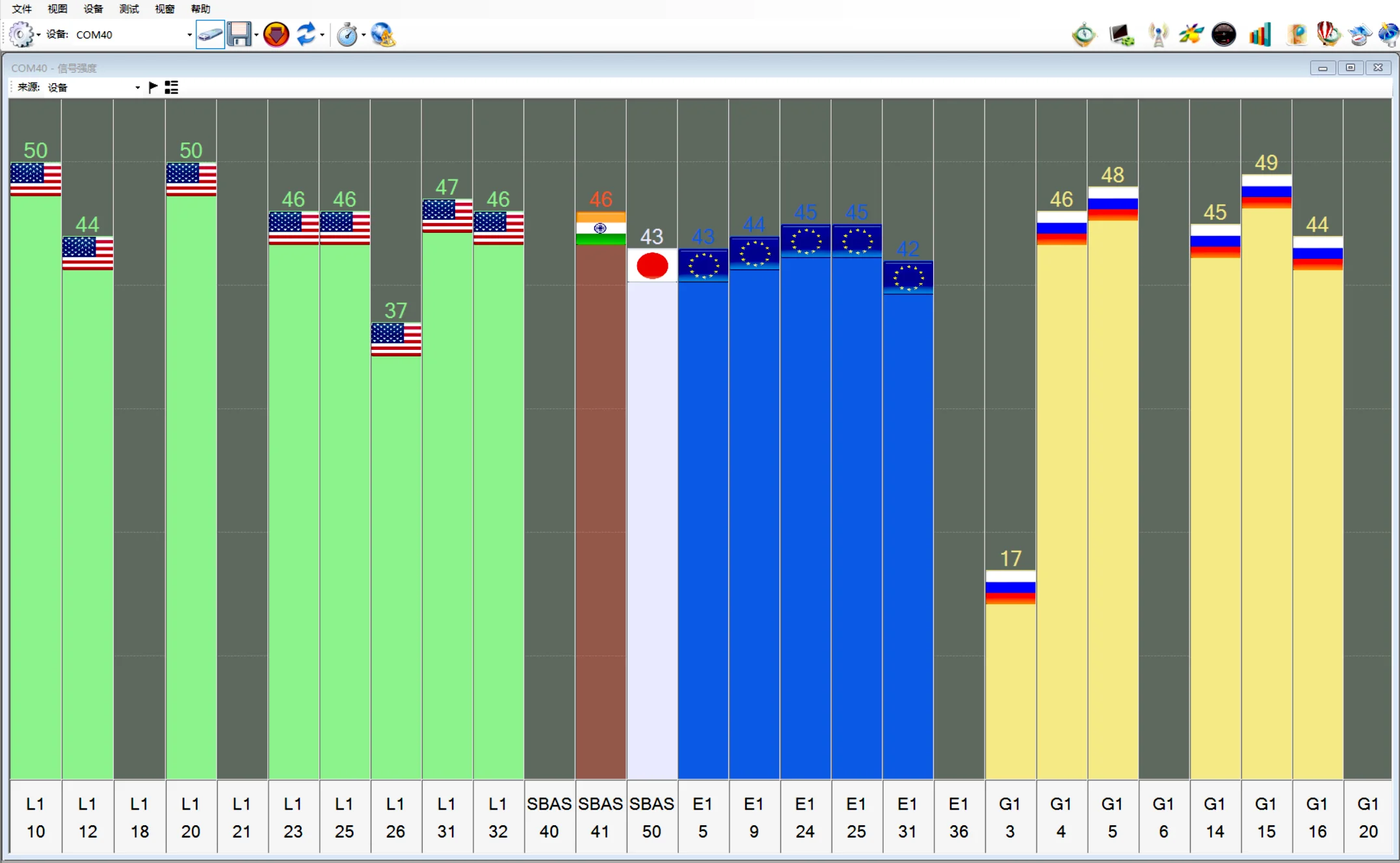Click the EU flag on E1 31 bar

(908, 278)
